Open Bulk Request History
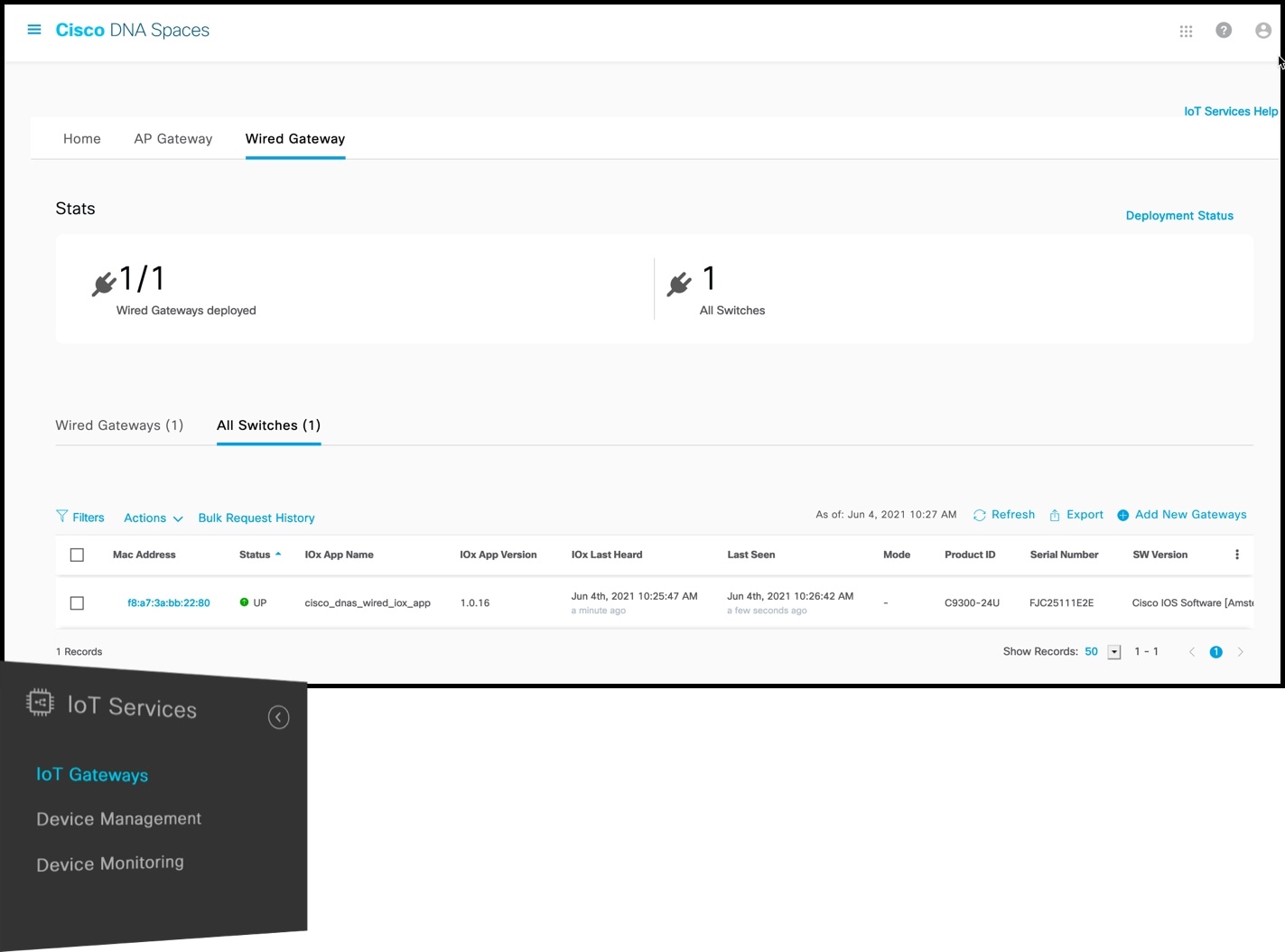This screenshot has width=1285, height=952. [256, 518]
